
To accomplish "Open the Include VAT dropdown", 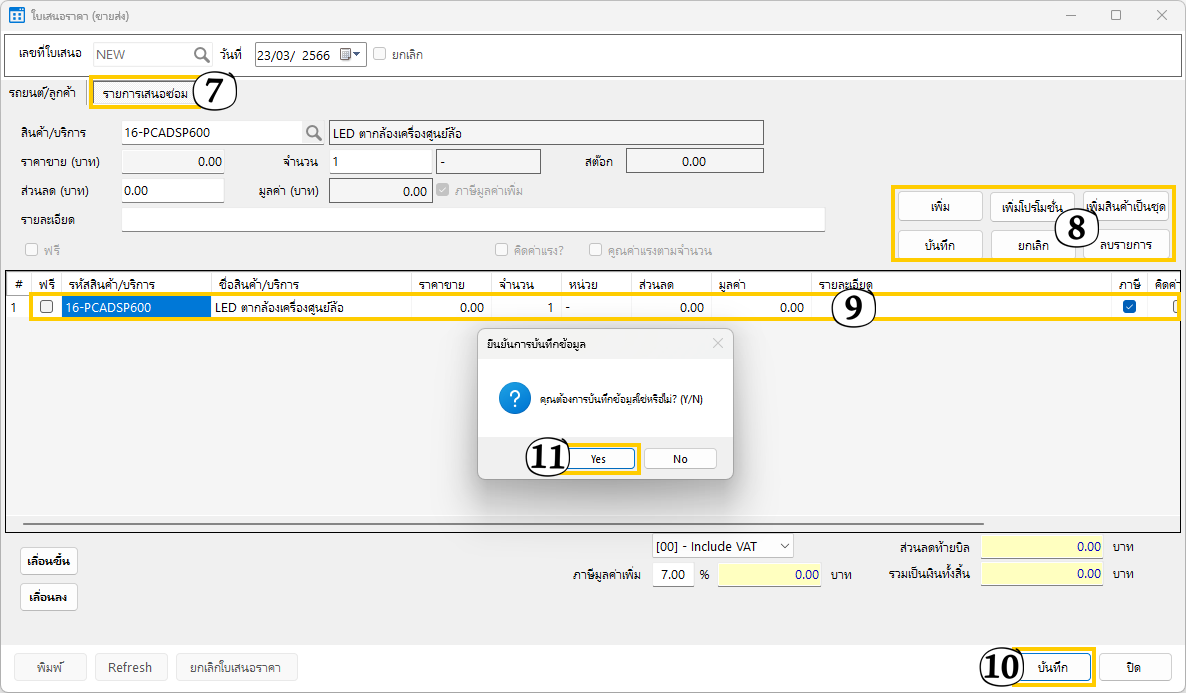I will pyautogui.click(x=723, y=546).
